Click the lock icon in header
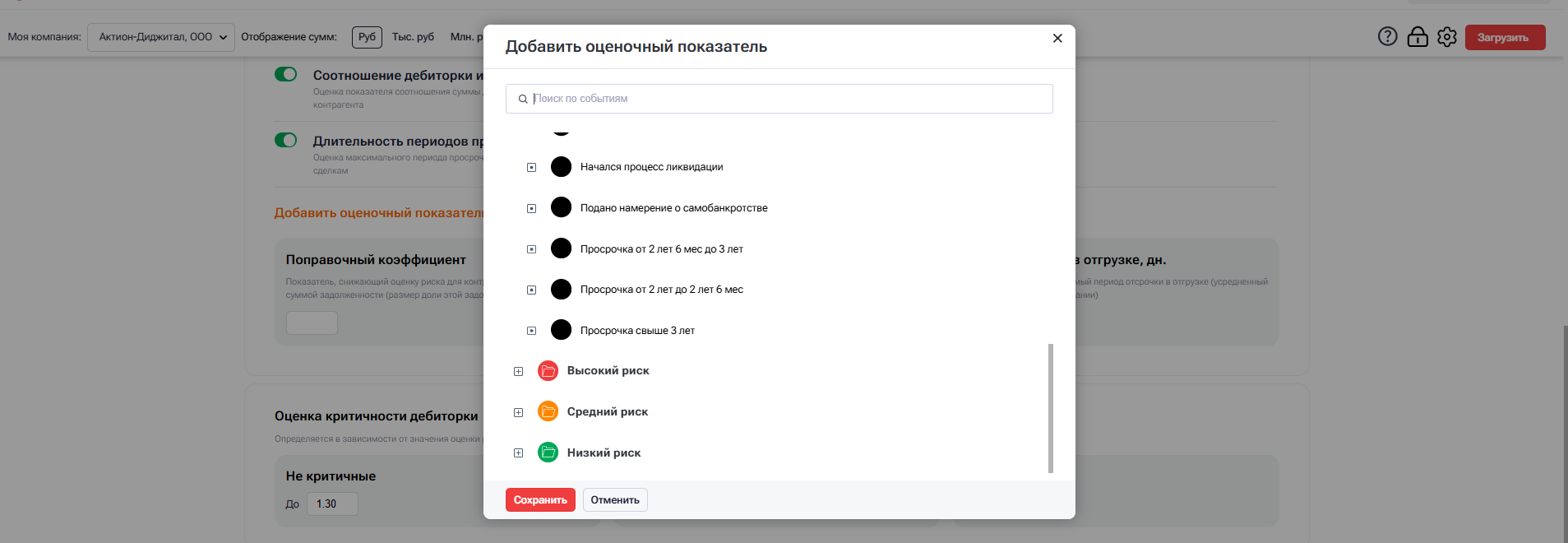This screenshot has width=1568, height=543. click(x=1418, y=37)
